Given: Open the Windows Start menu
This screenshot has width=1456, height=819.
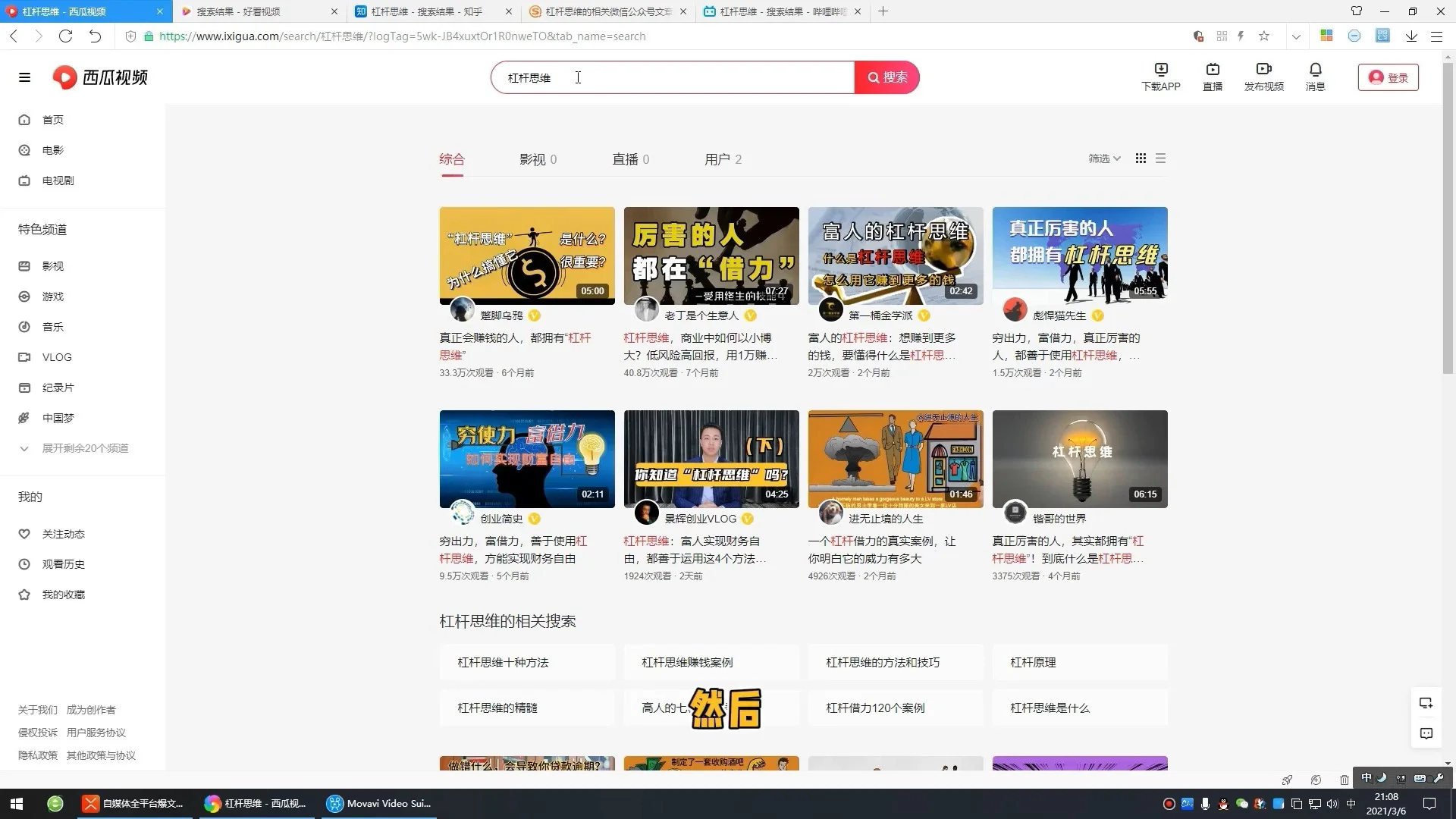Looking at the screenshot, I should (17, 803).
